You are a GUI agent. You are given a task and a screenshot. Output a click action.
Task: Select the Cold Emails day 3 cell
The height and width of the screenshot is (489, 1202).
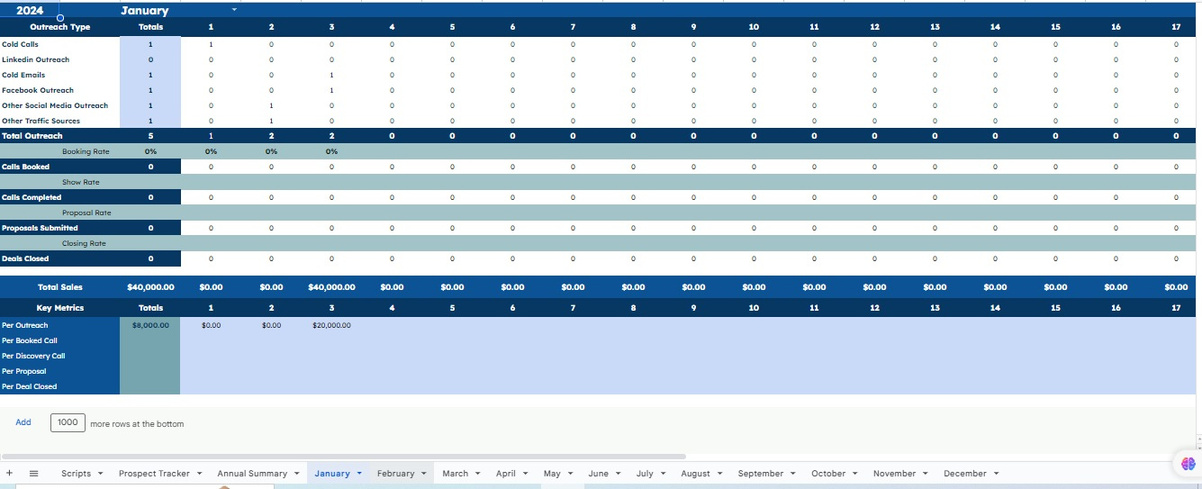click(x=331, y=75)
